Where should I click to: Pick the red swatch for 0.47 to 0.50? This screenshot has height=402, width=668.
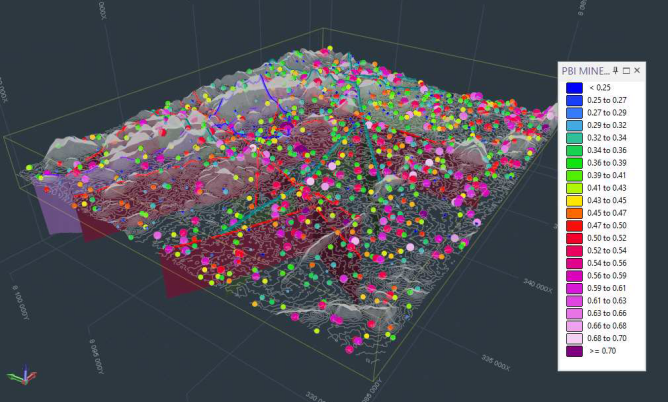(x=574, y=226)
